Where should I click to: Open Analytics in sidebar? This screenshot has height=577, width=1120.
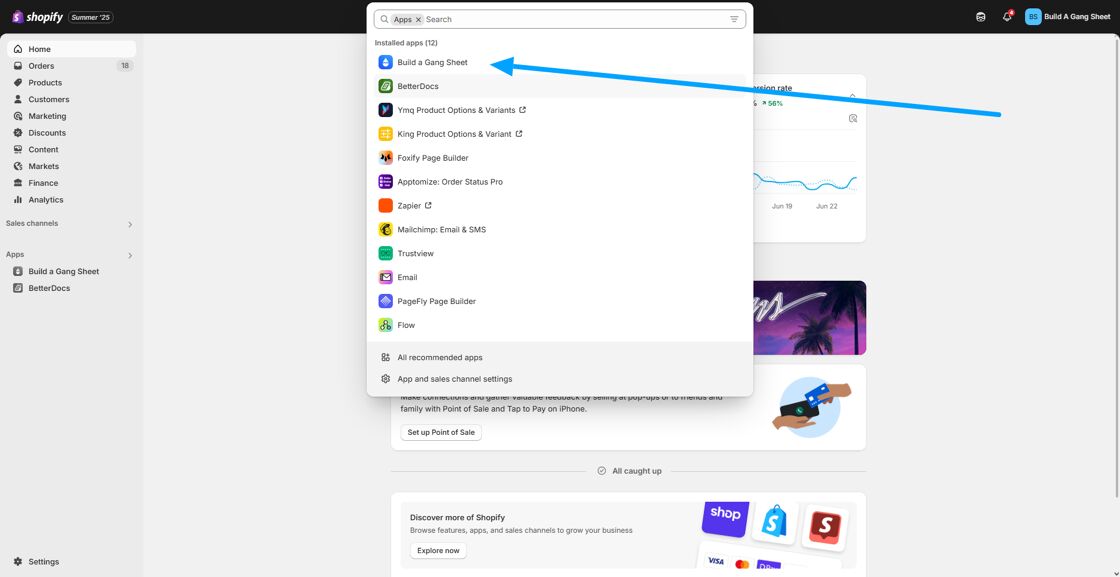pyautogui.click(x=71, y=200)
